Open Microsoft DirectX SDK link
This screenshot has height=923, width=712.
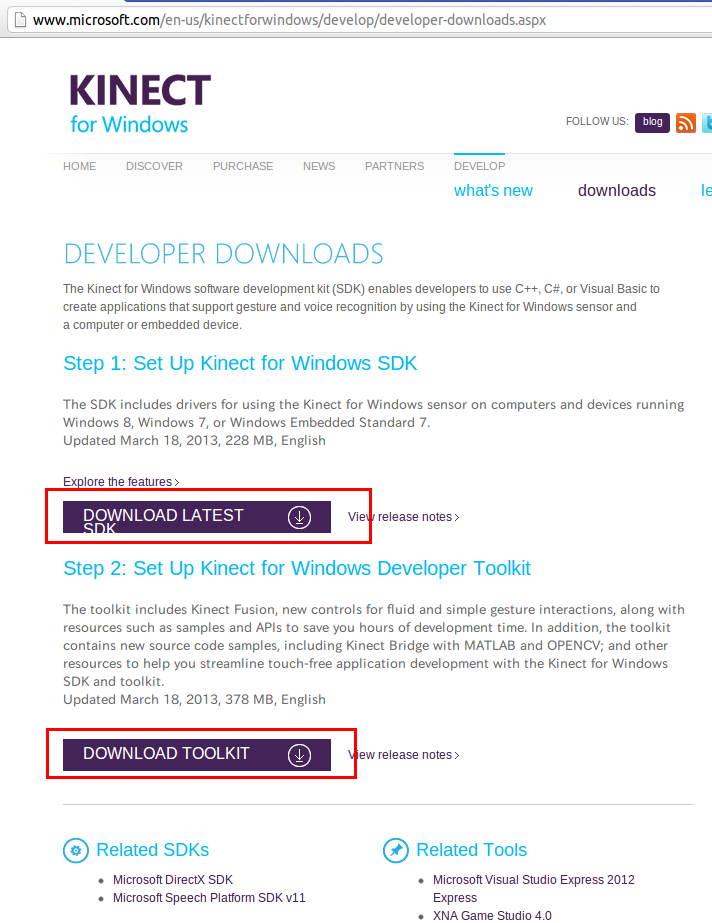(173, 879)
